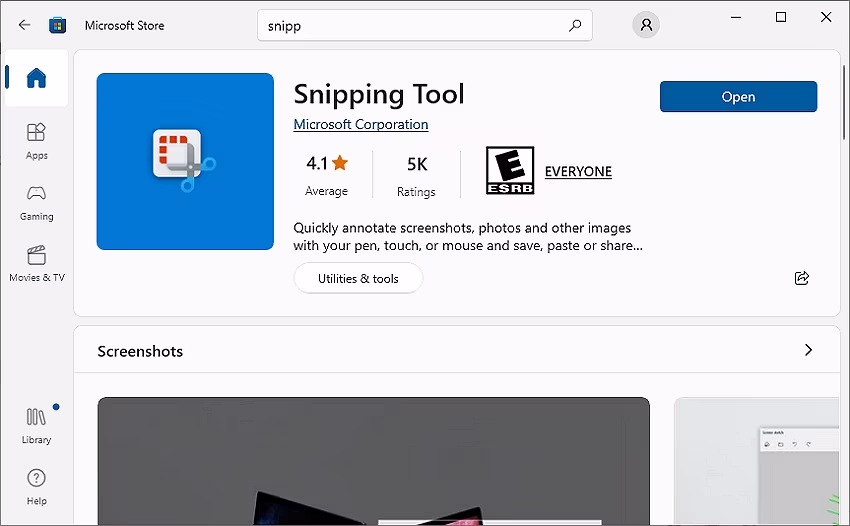Share the Snipping Tool app page
Viewport: 850px width, 526px height.
pos(802,278)
